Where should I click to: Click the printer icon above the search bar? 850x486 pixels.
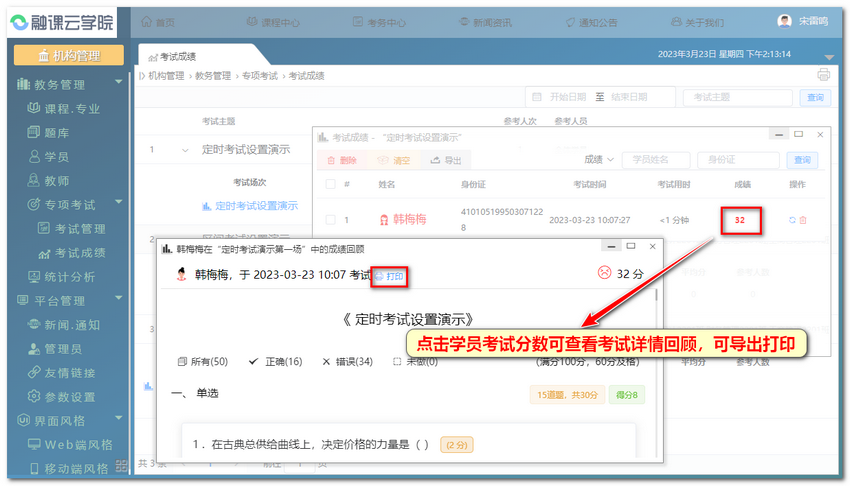824,75
